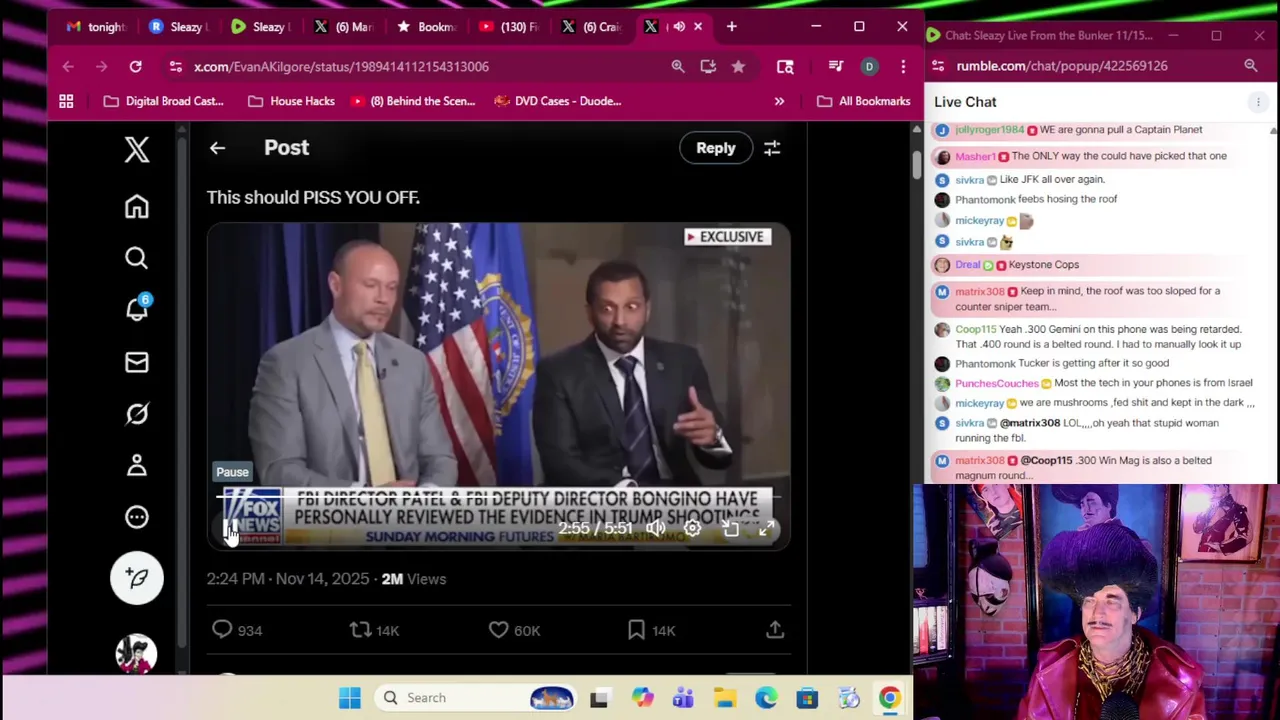This screenshot has width=1280, height=720.
Task: Open video settings gear in the player
Action: (692, 528)
